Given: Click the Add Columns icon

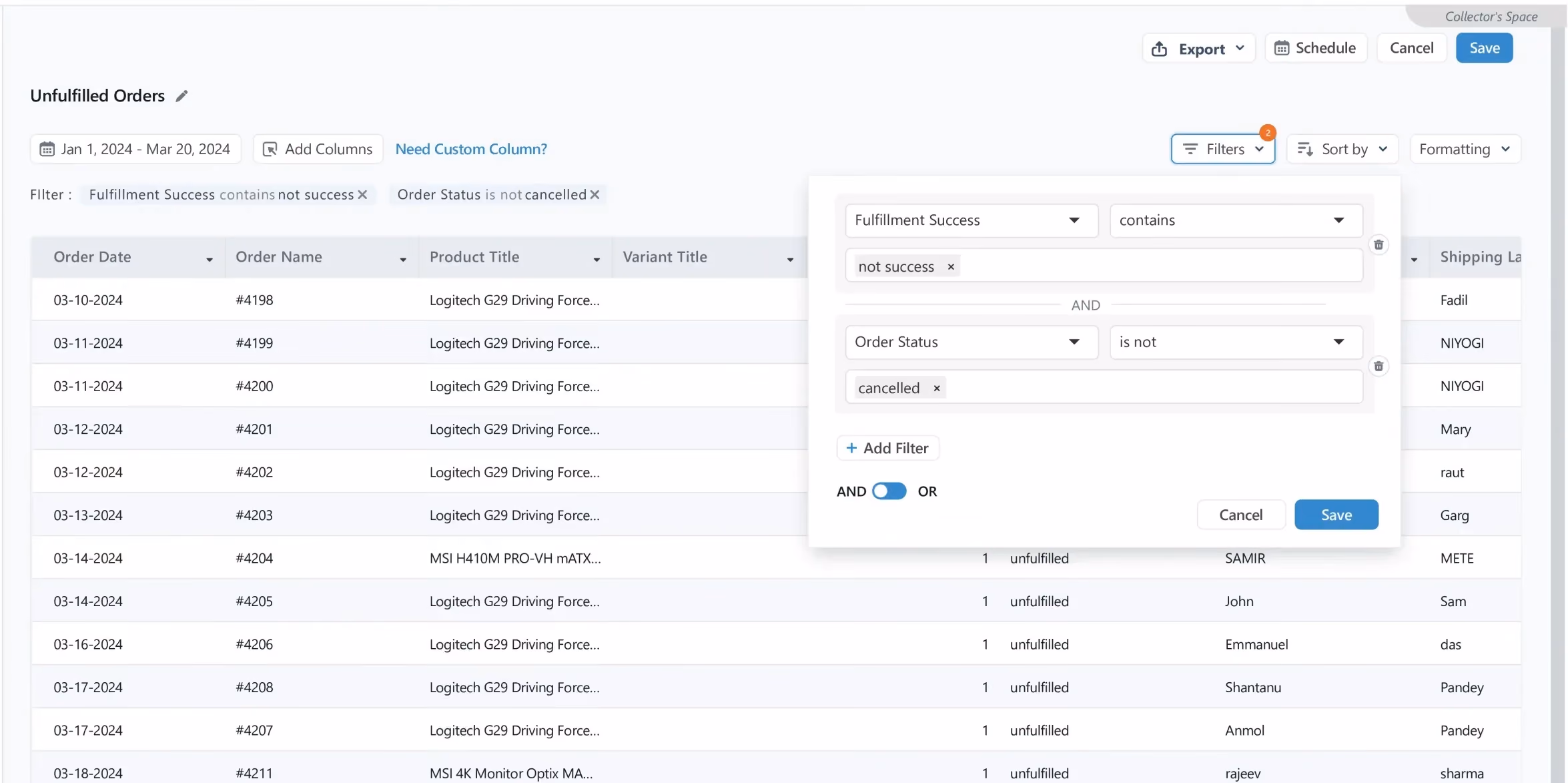Looking at the screenshot, I should [x=270, y=149].
